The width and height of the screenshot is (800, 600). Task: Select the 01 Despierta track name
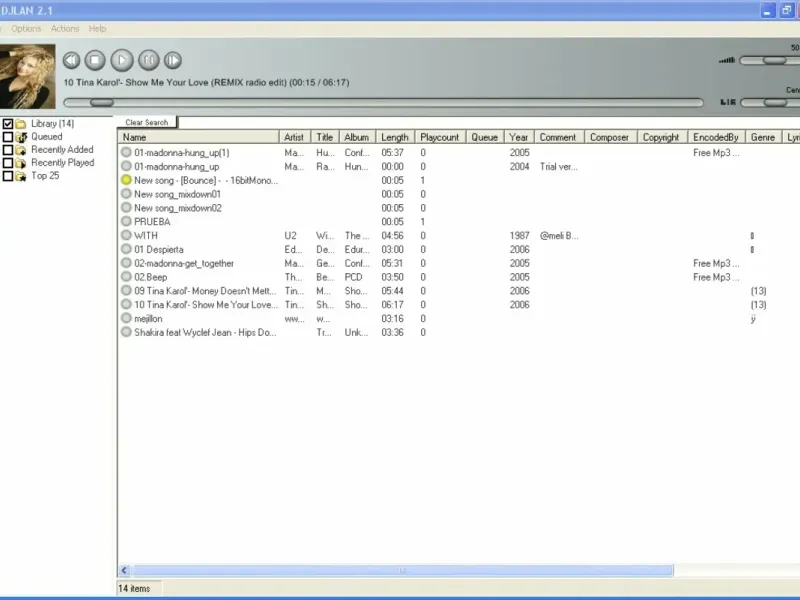click(159, 249)
